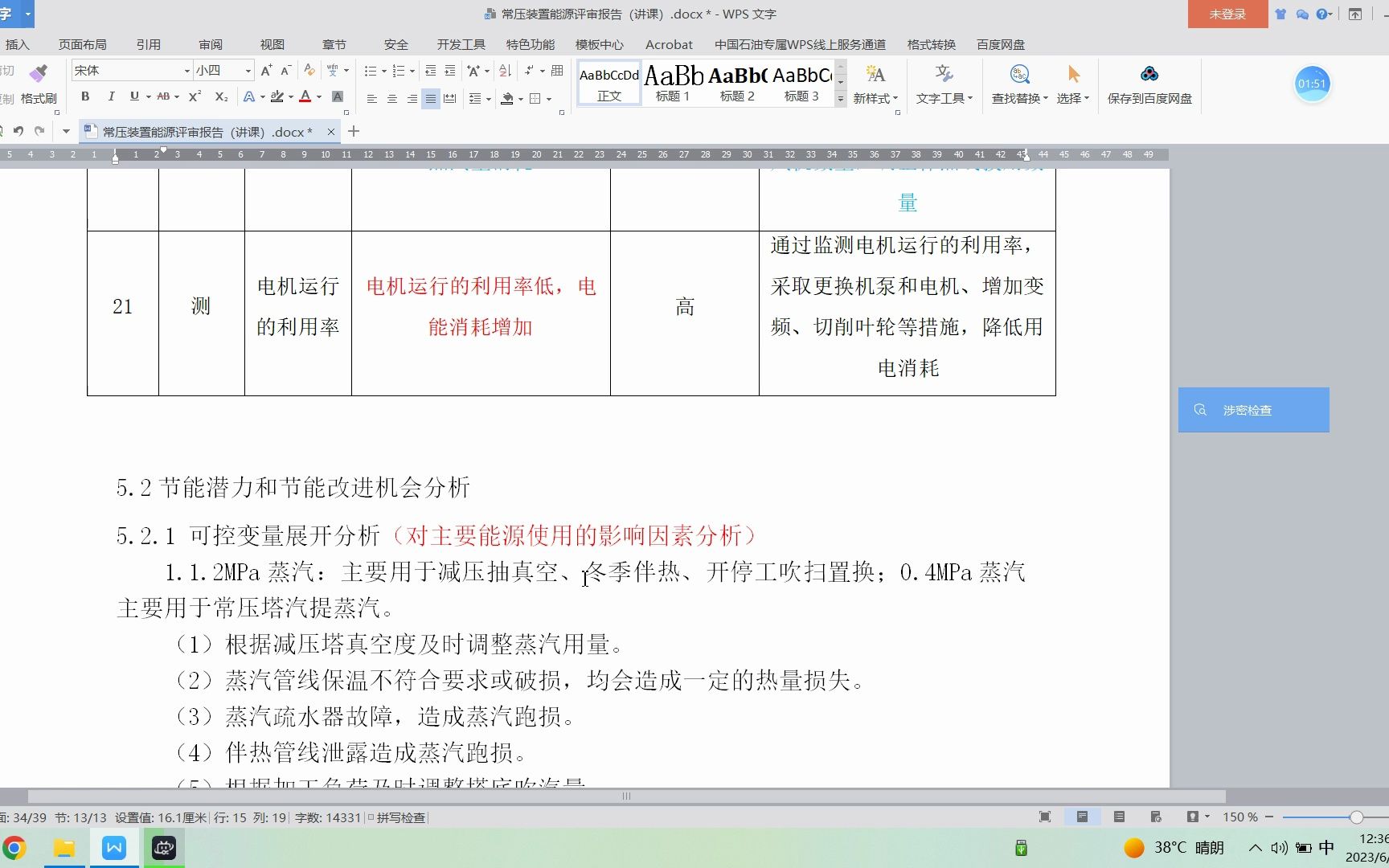Click the 涉密检查 side button
Image resolution: width=1389 pixels, height=868 pixels.
point(1253,410)
